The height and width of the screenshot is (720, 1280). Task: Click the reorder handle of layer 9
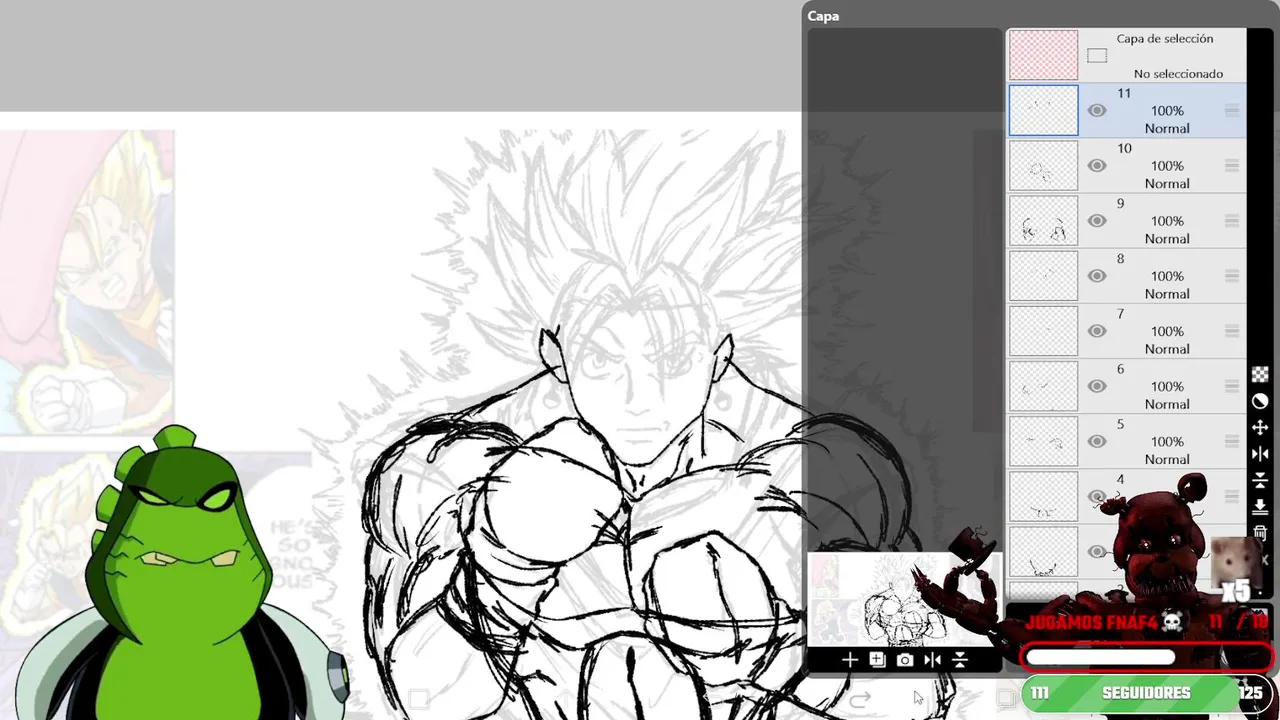(1232, 221)
